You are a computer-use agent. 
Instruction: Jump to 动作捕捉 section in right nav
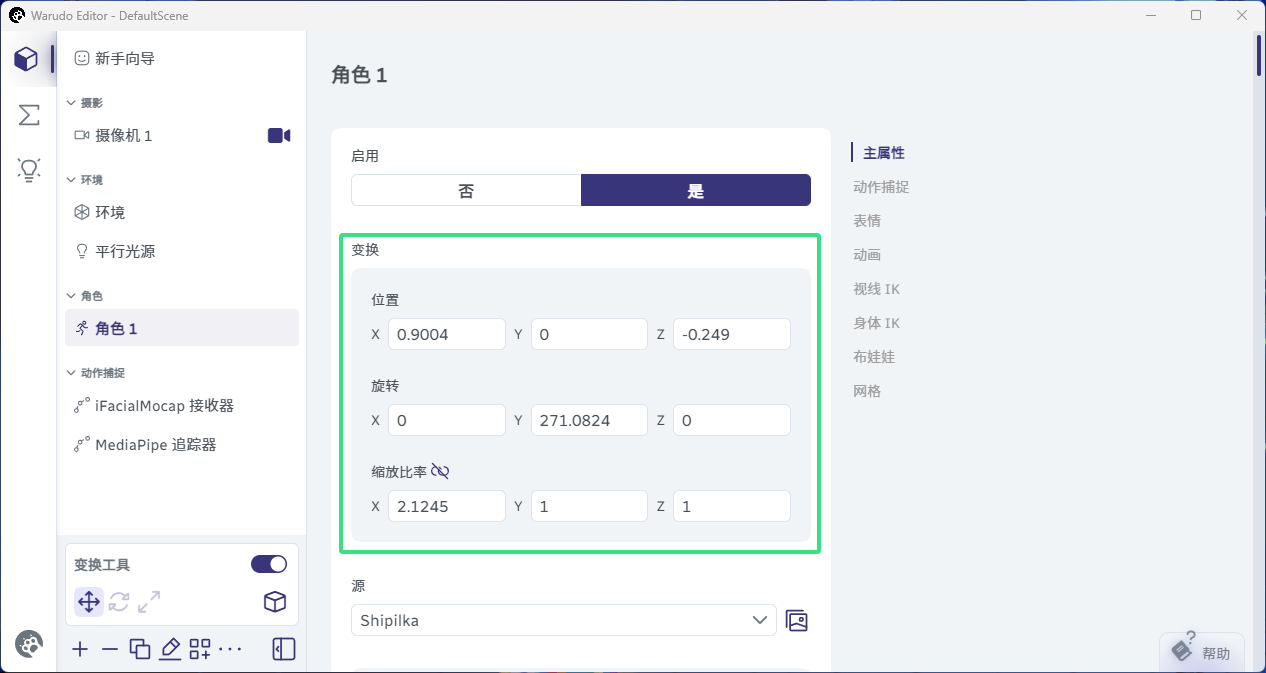click(881, 187)
